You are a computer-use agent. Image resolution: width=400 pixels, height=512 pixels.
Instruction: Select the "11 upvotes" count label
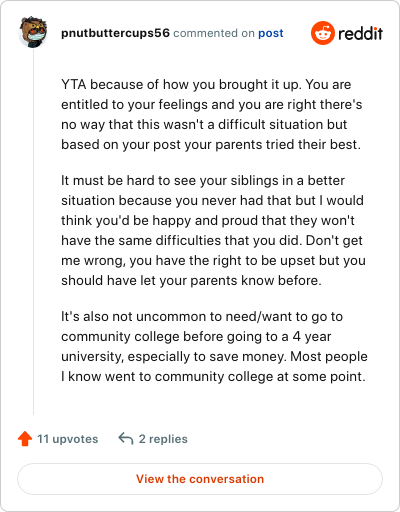(68, 439)
